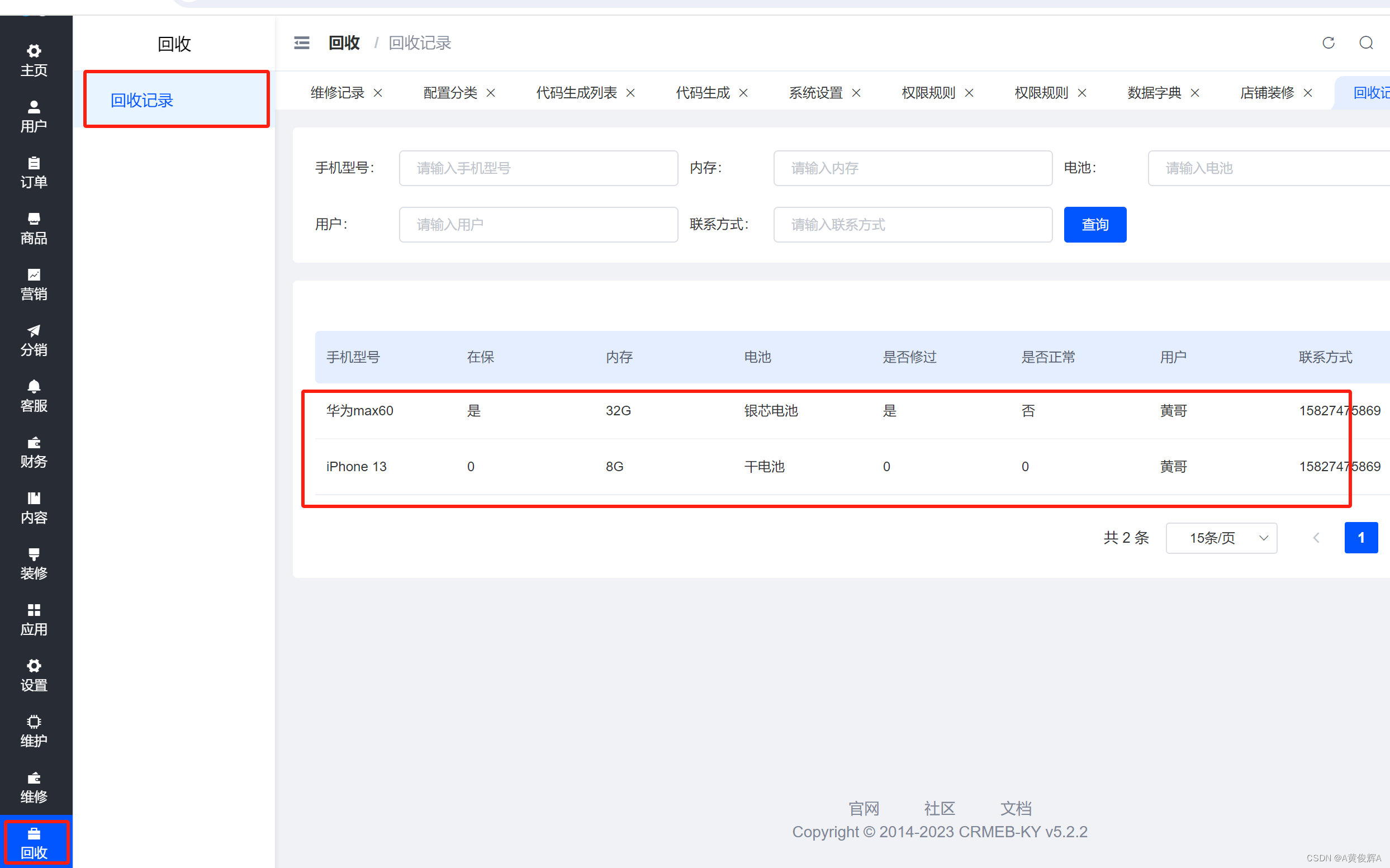Close the 代码生成 tab

coord(743,93)
